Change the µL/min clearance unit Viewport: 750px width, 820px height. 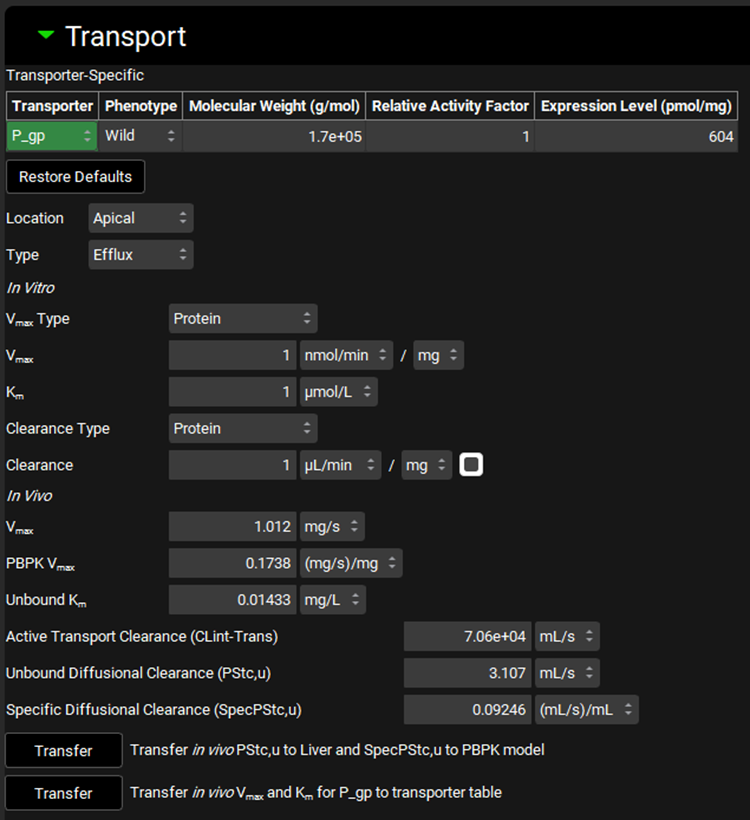341,465
